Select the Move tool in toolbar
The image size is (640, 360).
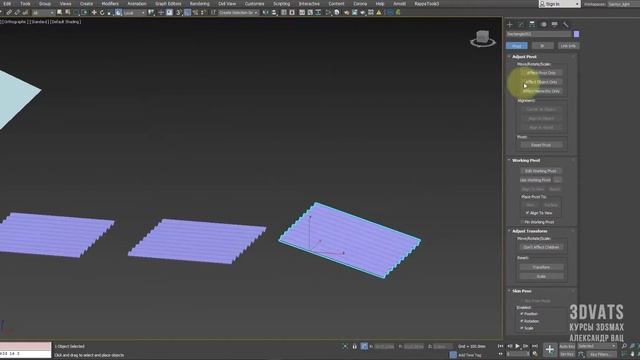94,13
